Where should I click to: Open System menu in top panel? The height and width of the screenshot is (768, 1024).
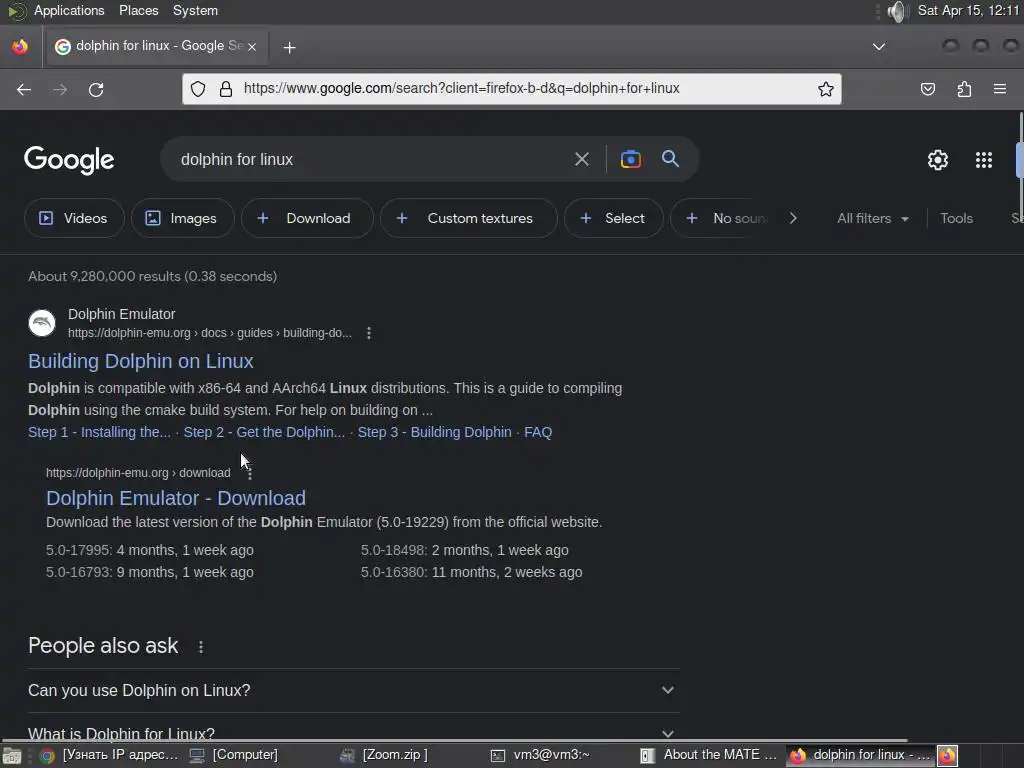click(195, 10)
